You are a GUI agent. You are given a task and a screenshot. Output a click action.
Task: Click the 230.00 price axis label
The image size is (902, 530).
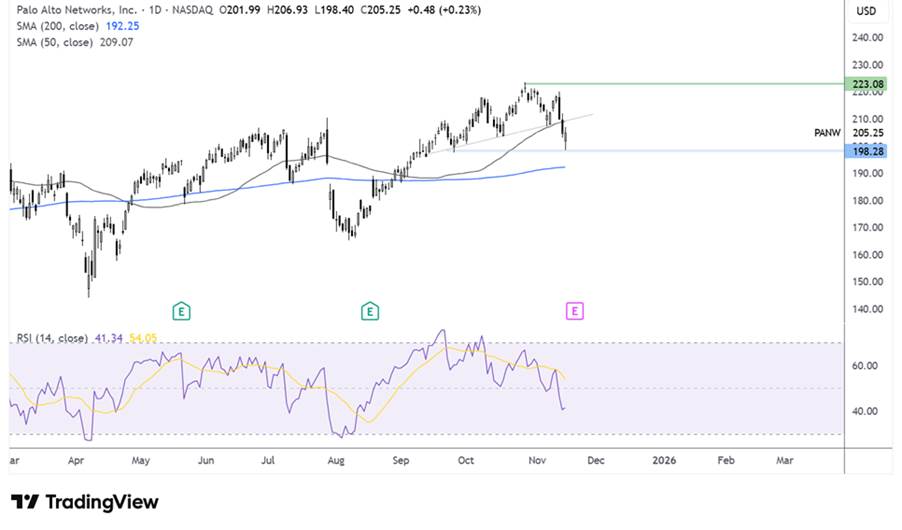[867, 64]
